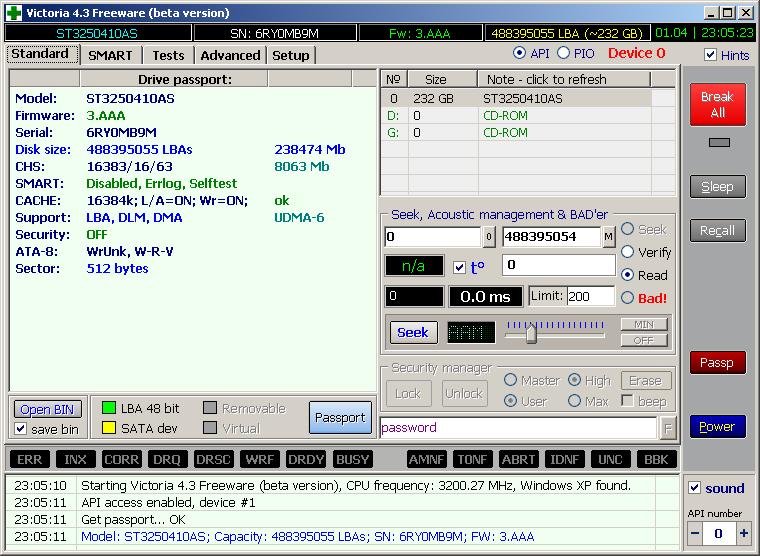Click the 'M' max LBA button
Image resolution: width=760 pixels, height=556 pixels.
point(608,237)
